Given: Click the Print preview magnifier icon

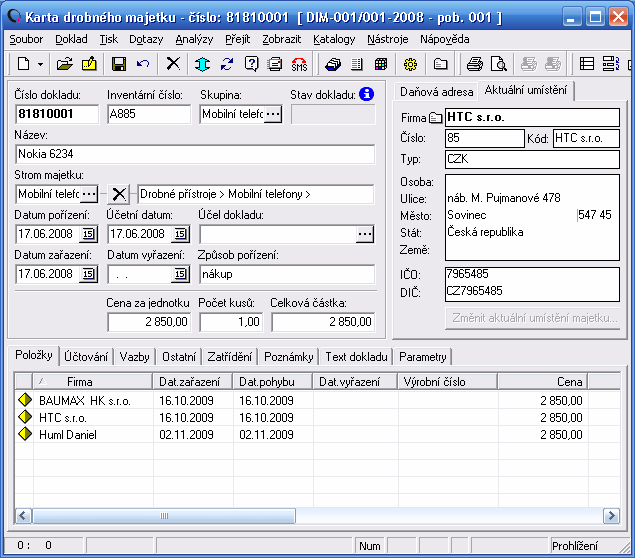Looking at the screenshot, I should click(x=499, y=64).
